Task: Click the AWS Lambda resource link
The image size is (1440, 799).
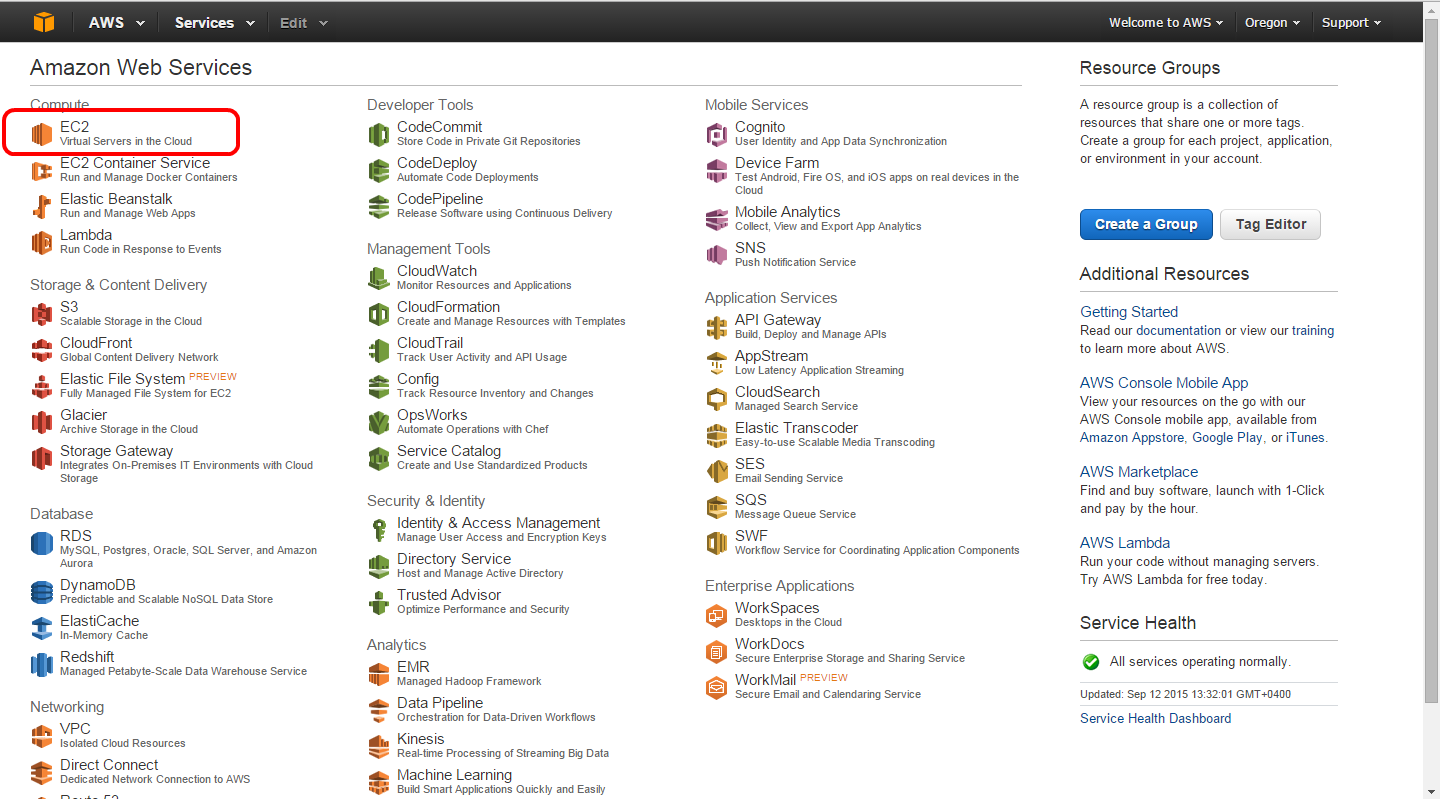Action: tap(1125, 543)
